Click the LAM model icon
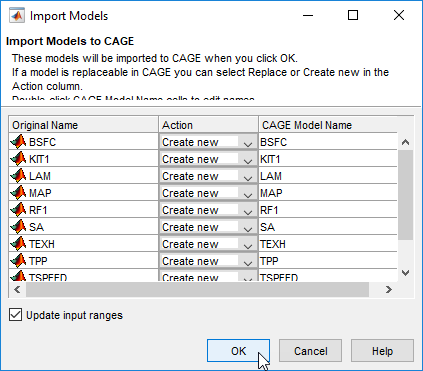The height and width of the screenshot is (371, 423). click(x=18, y=176)
